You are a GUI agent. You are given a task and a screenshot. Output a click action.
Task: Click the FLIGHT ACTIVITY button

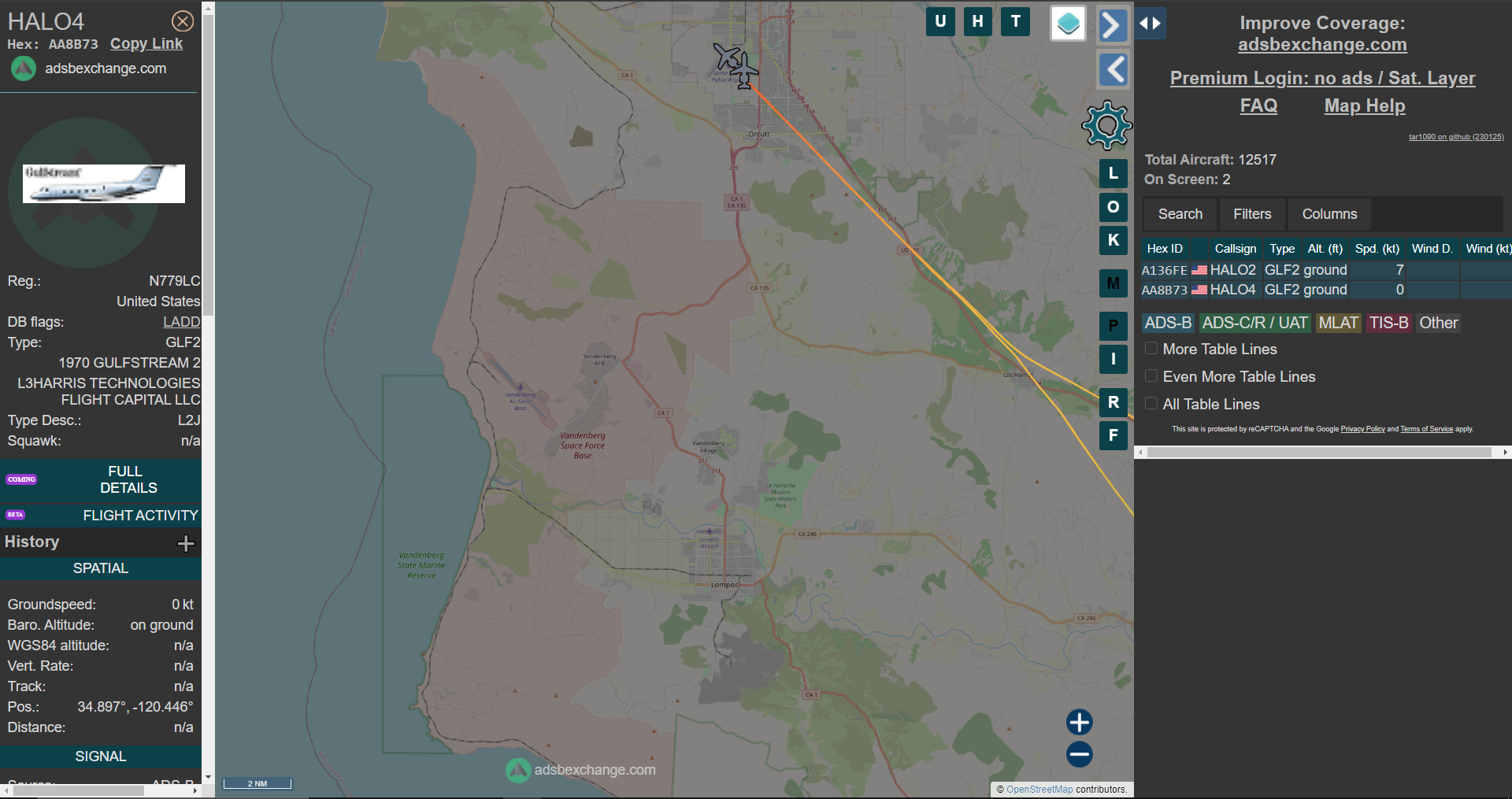(101, 516)
